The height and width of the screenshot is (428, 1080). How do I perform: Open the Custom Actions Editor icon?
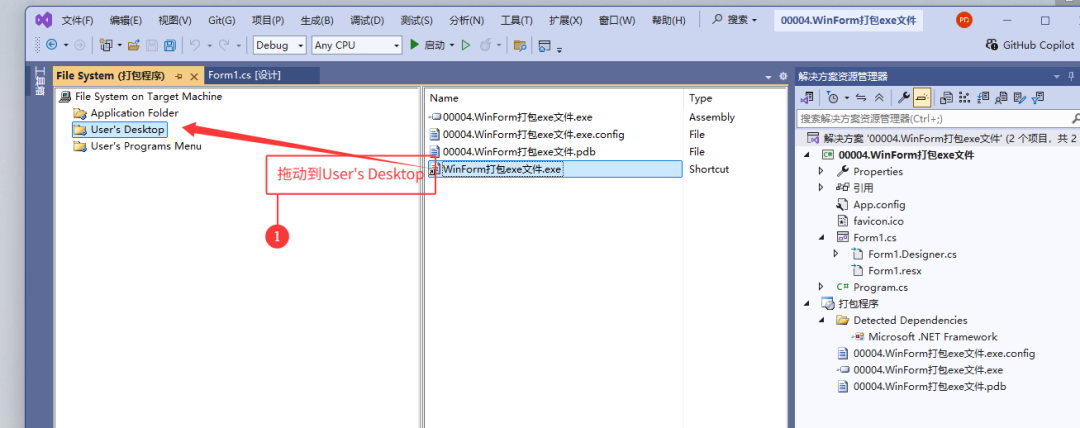(1020, 97)
